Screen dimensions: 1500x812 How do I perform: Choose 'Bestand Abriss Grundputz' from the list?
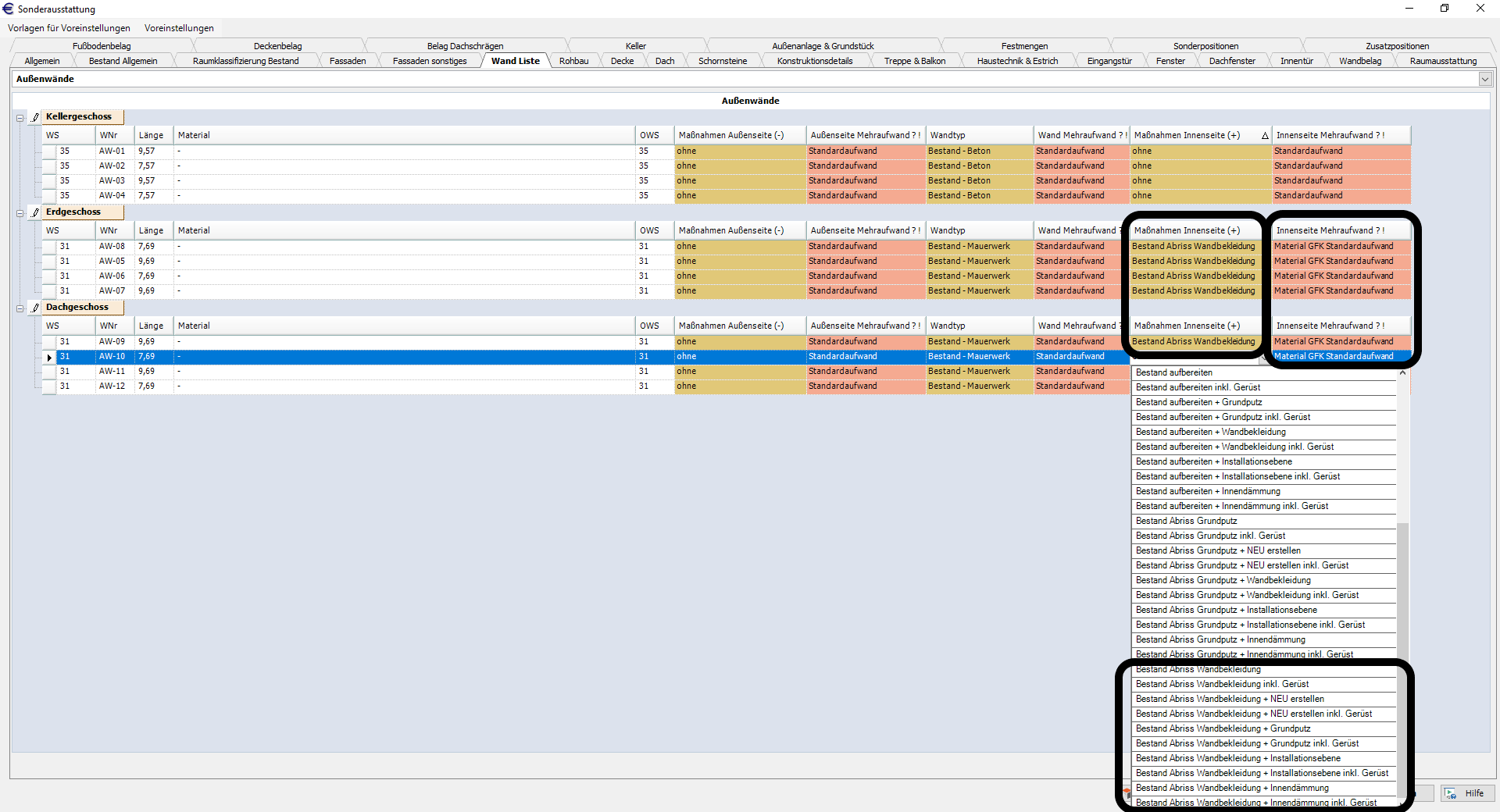click(x=1186, y=521)
